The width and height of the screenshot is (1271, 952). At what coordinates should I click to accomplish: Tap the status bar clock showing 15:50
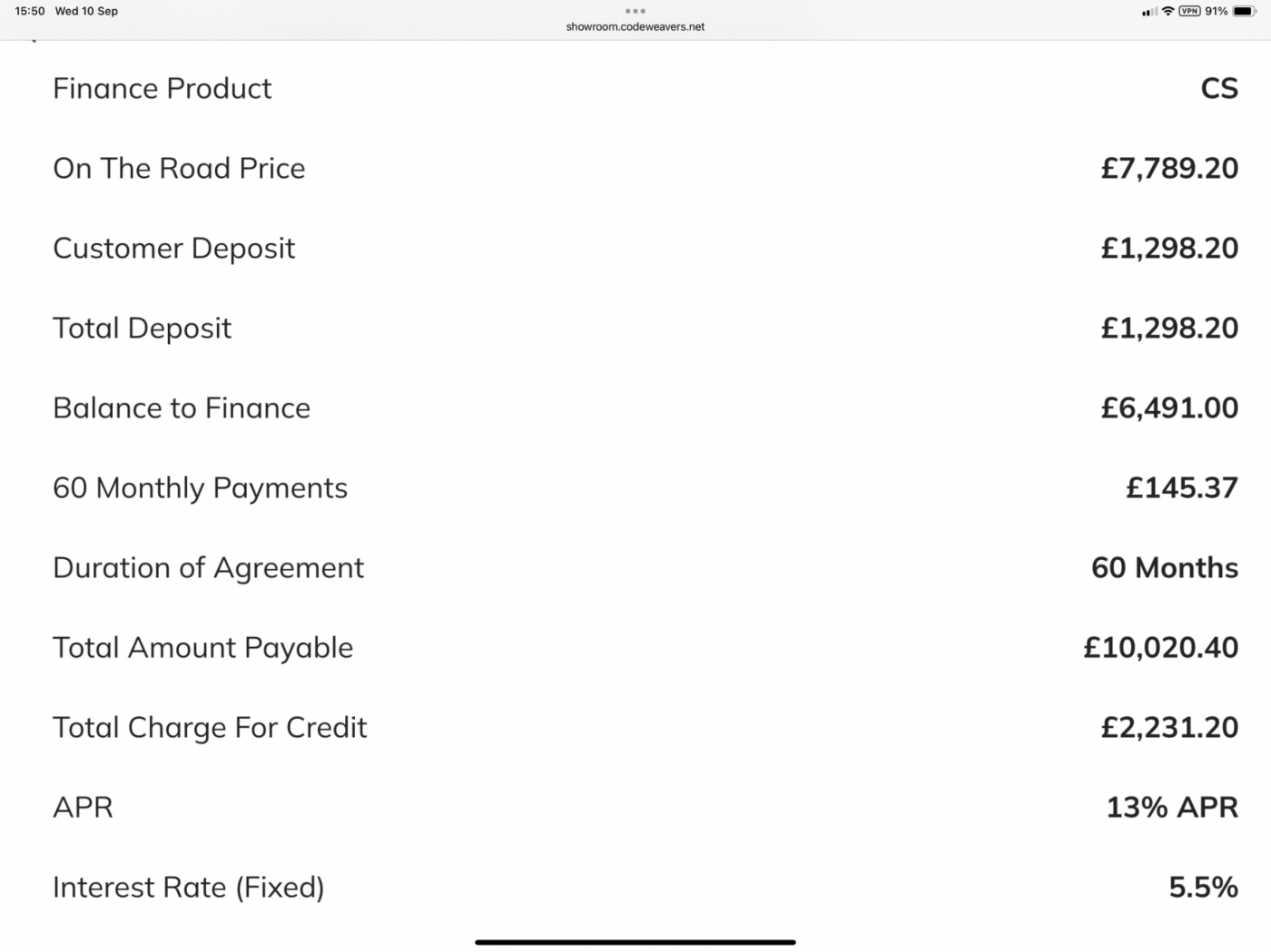pyautogui.click(x=30, y=11)
